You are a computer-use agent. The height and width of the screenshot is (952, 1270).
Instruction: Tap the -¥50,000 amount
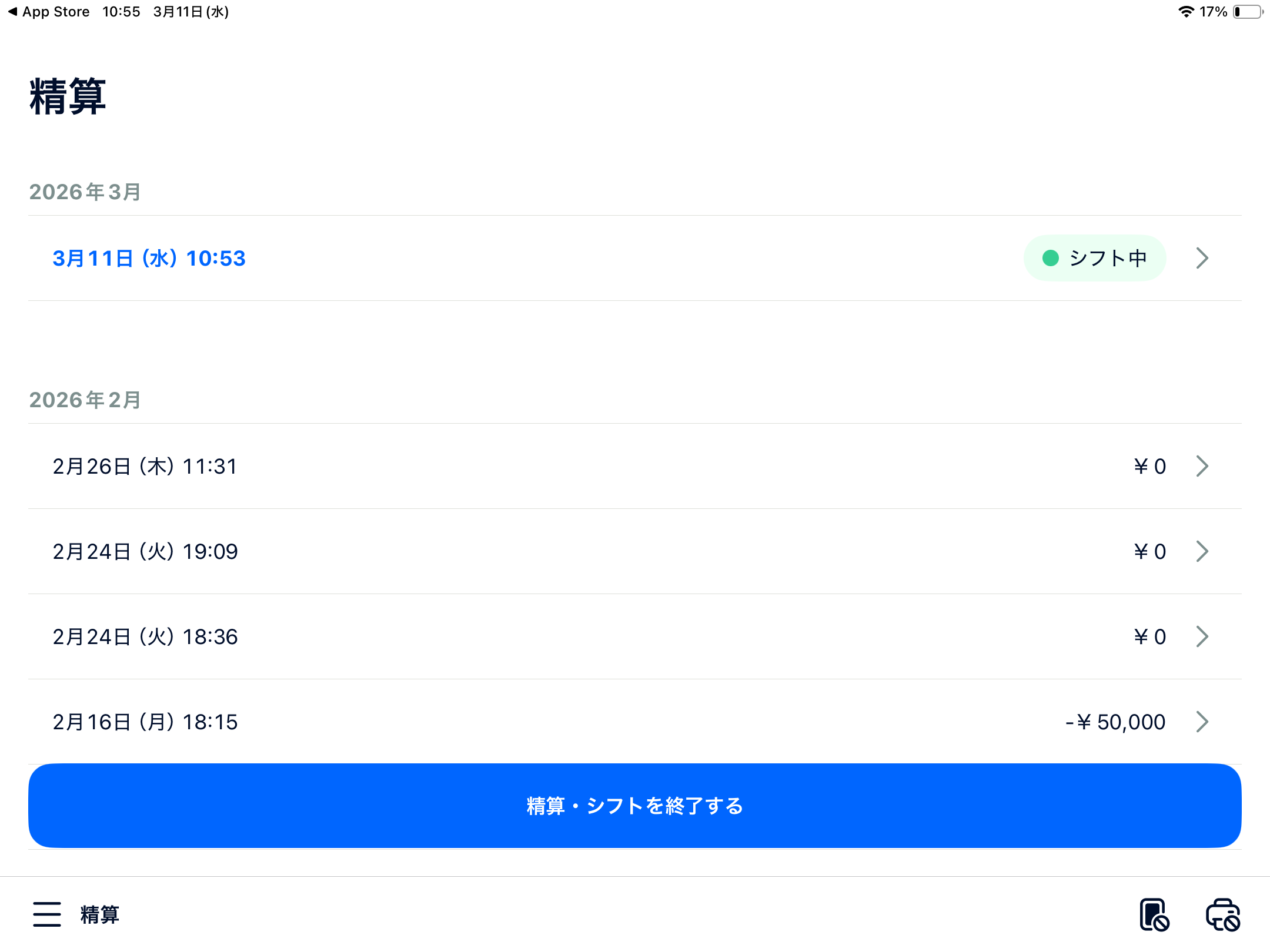(x=1115, y=722)
